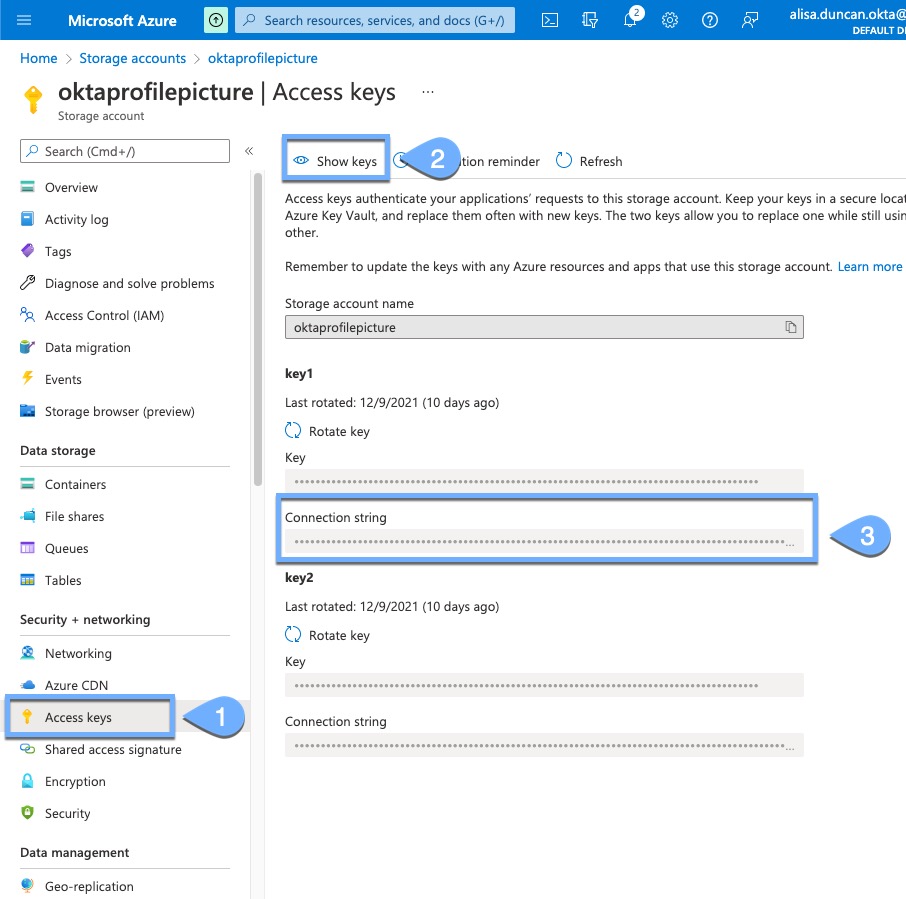
Task: Open Containers under Data storage
Action: (x=75, y=485)
